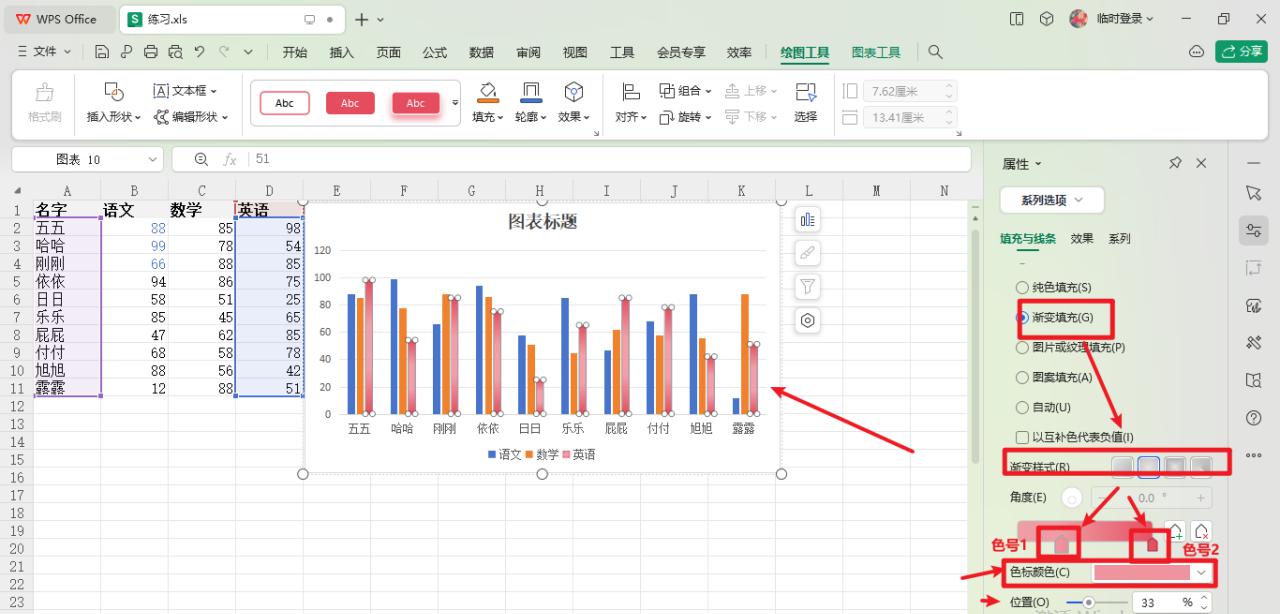
Task: Switch to 效果 tab in properties panel
Action: click(x=1081, y=239)
